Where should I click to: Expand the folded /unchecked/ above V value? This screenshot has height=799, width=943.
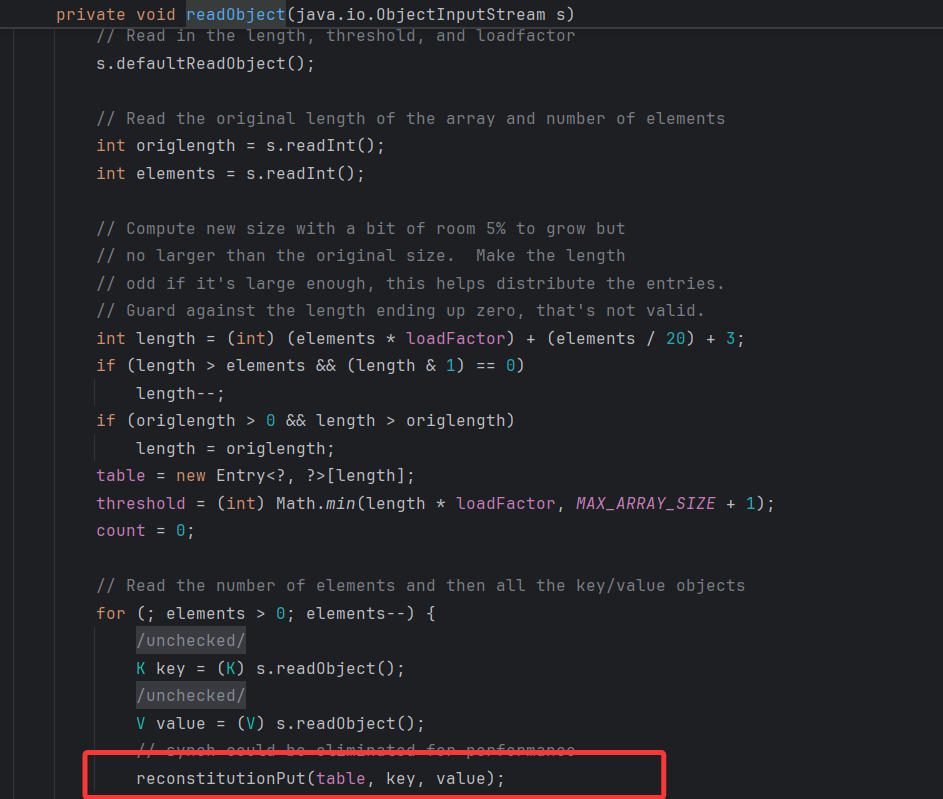pos(190,696)
